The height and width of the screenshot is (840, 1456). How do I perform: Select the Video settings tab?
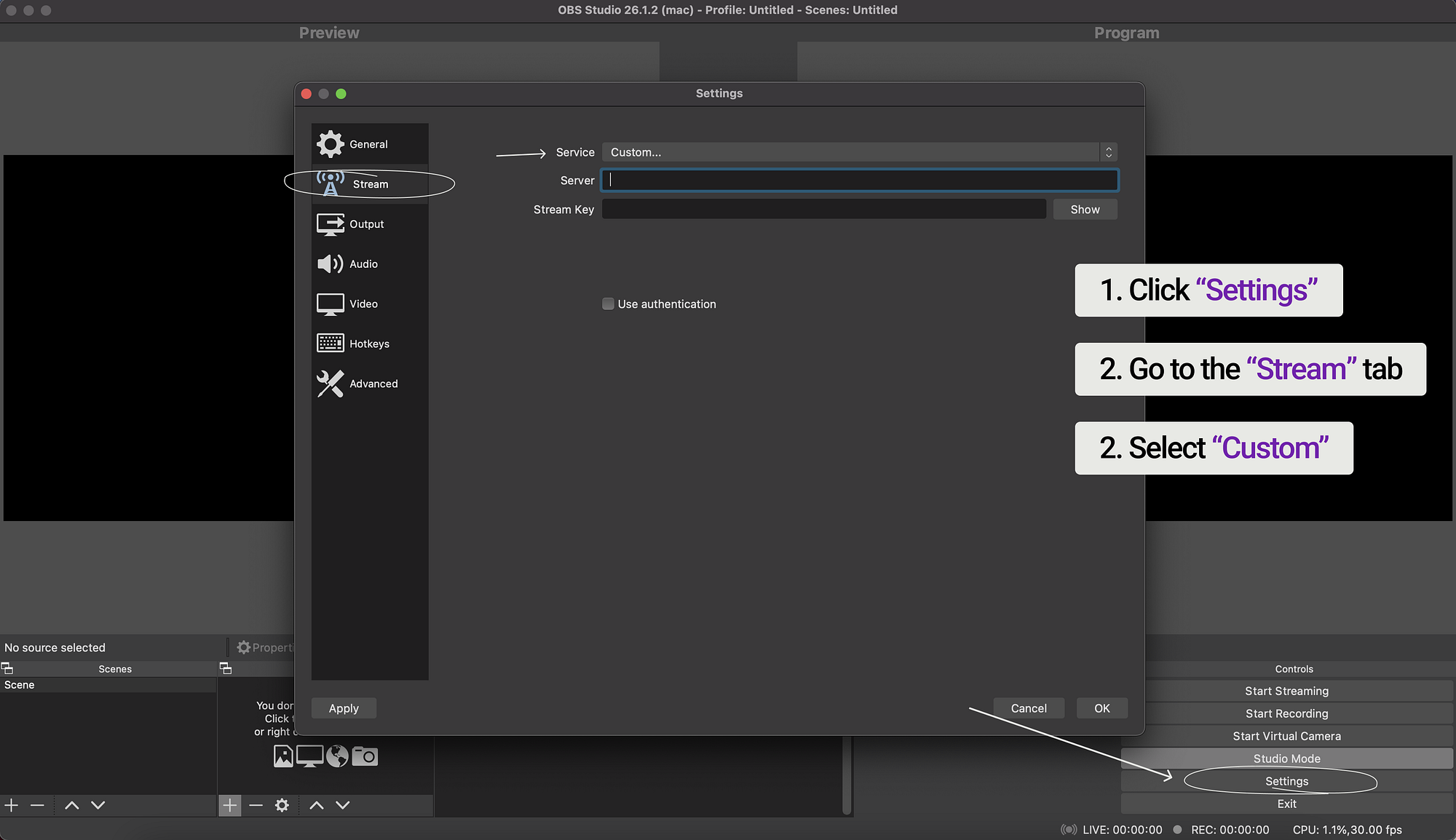370,304
